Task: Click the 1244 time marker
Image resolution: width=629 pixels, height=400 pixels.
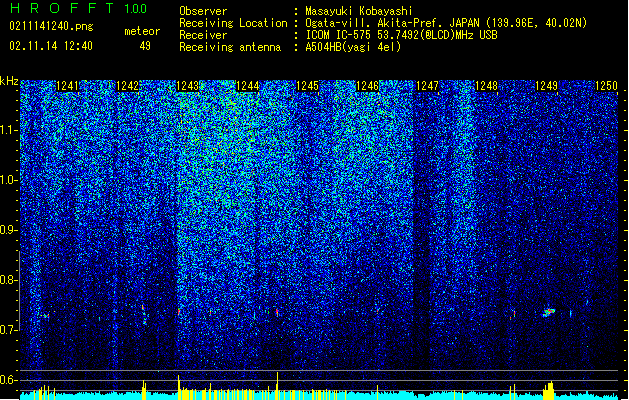Action: tap(248, 86)
